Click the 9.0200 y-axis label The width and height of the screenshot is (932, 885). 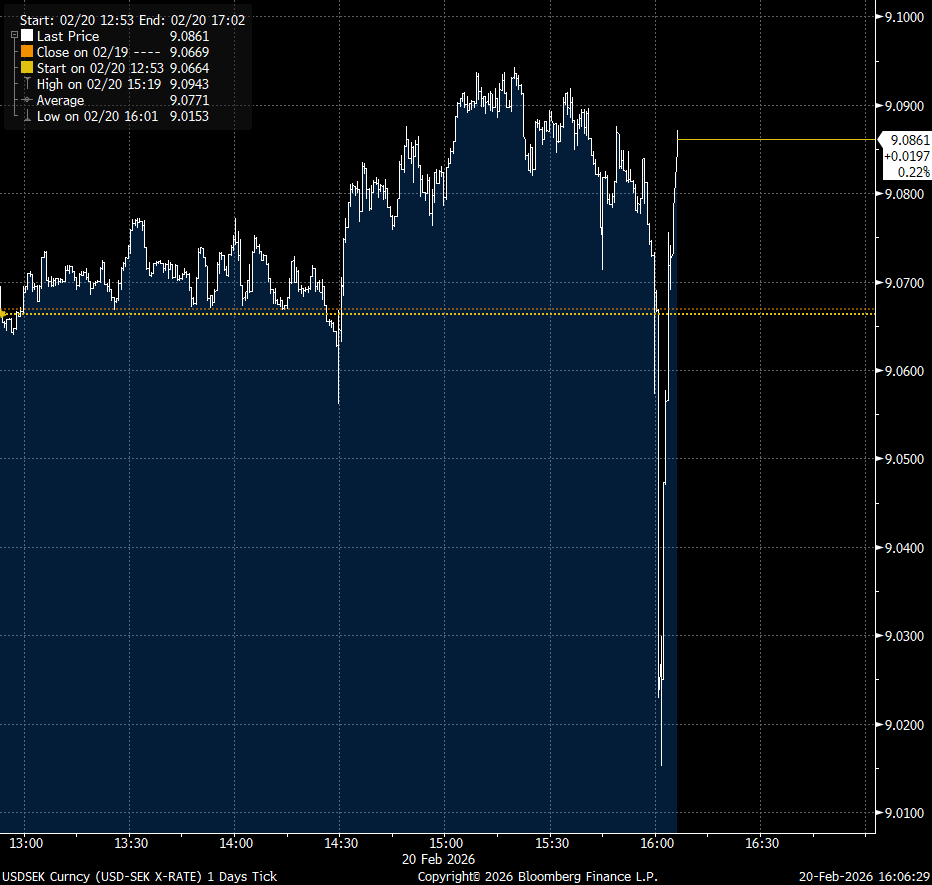tap(904, 725)
